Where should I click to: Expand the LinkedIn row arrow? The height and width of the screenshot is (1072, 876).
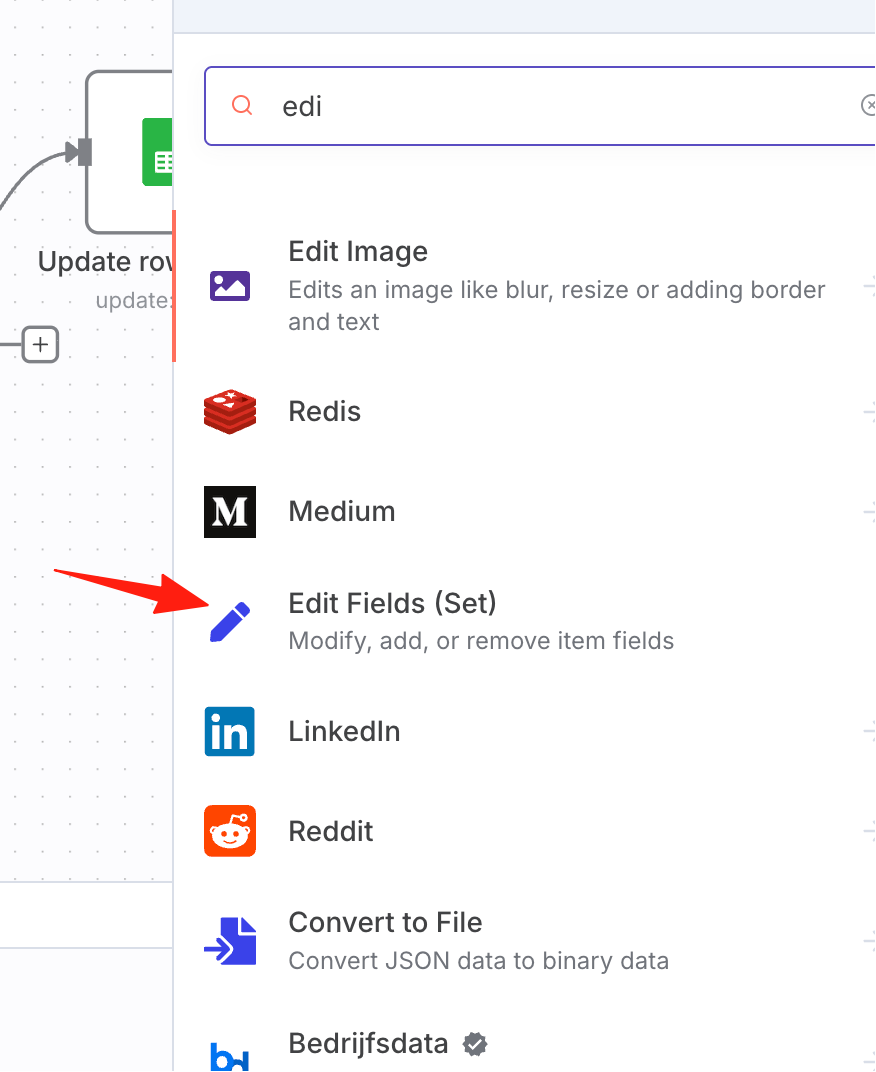pyautogui.click(x=869, y=732)
